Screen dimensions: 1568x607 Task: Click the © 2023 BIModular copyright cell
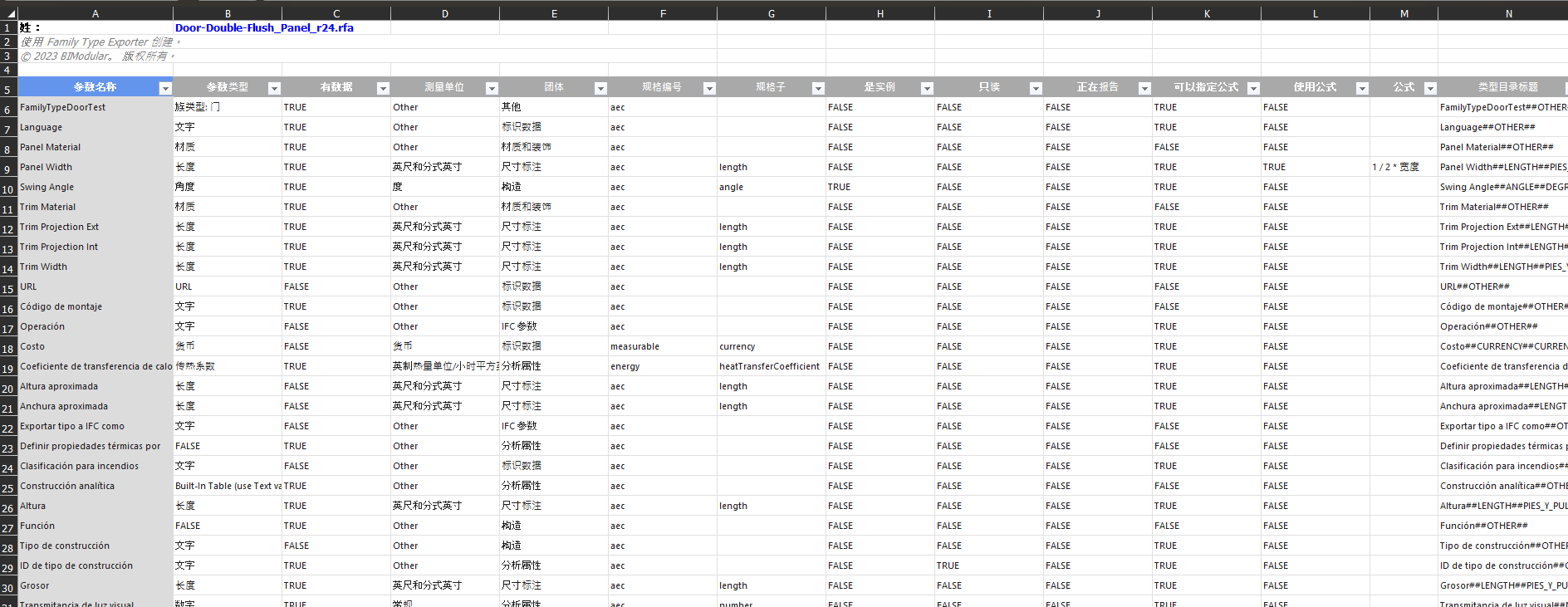coord(96,56)
